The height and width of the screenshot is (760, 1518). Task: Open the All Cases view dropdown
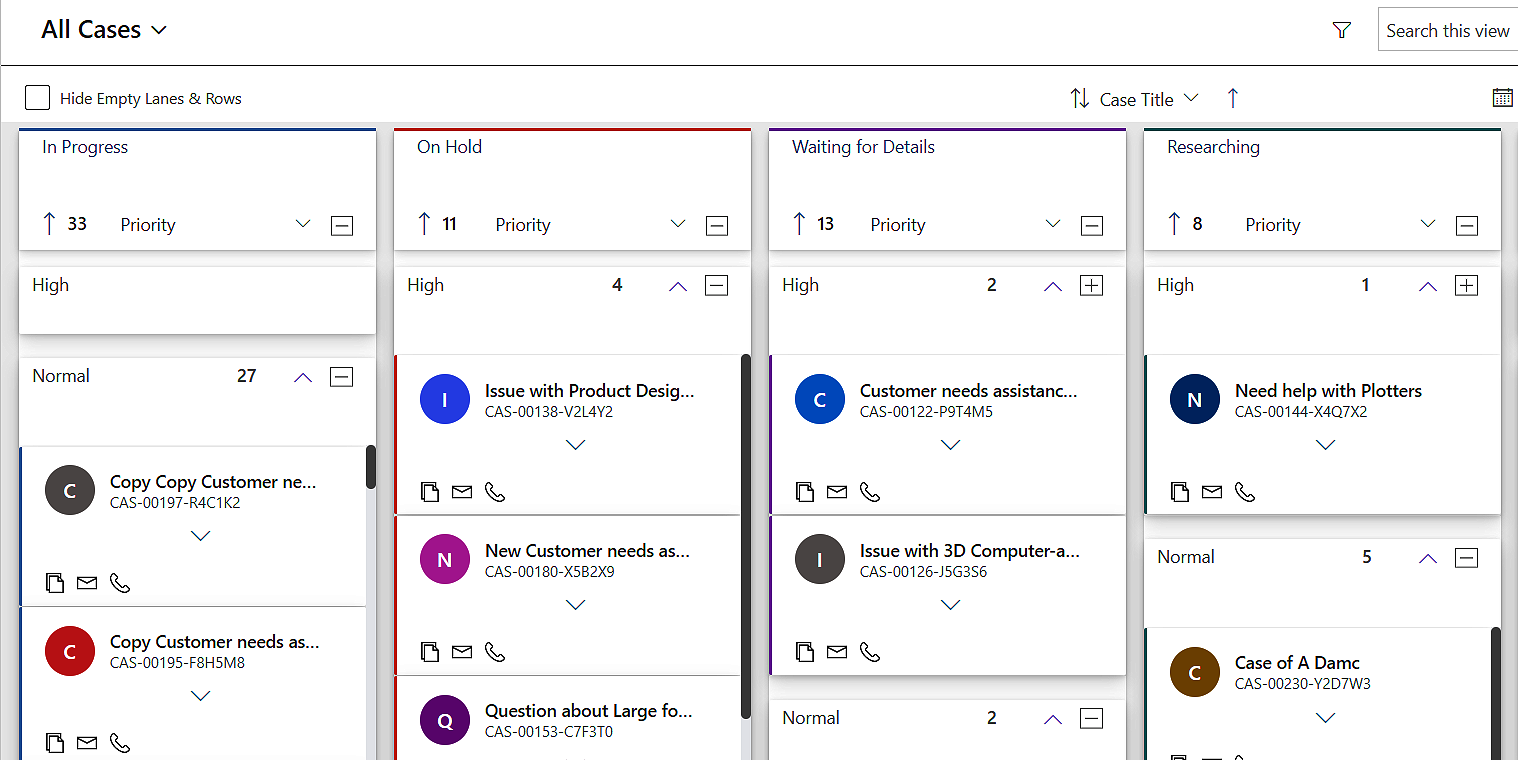coord(103,30)
